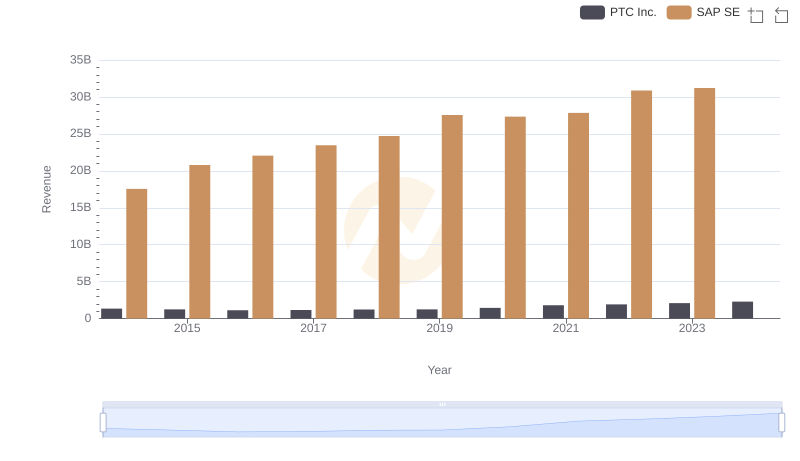
Task: Click the SAP SE bar for 2019
Action: click(x=452, y=217)
